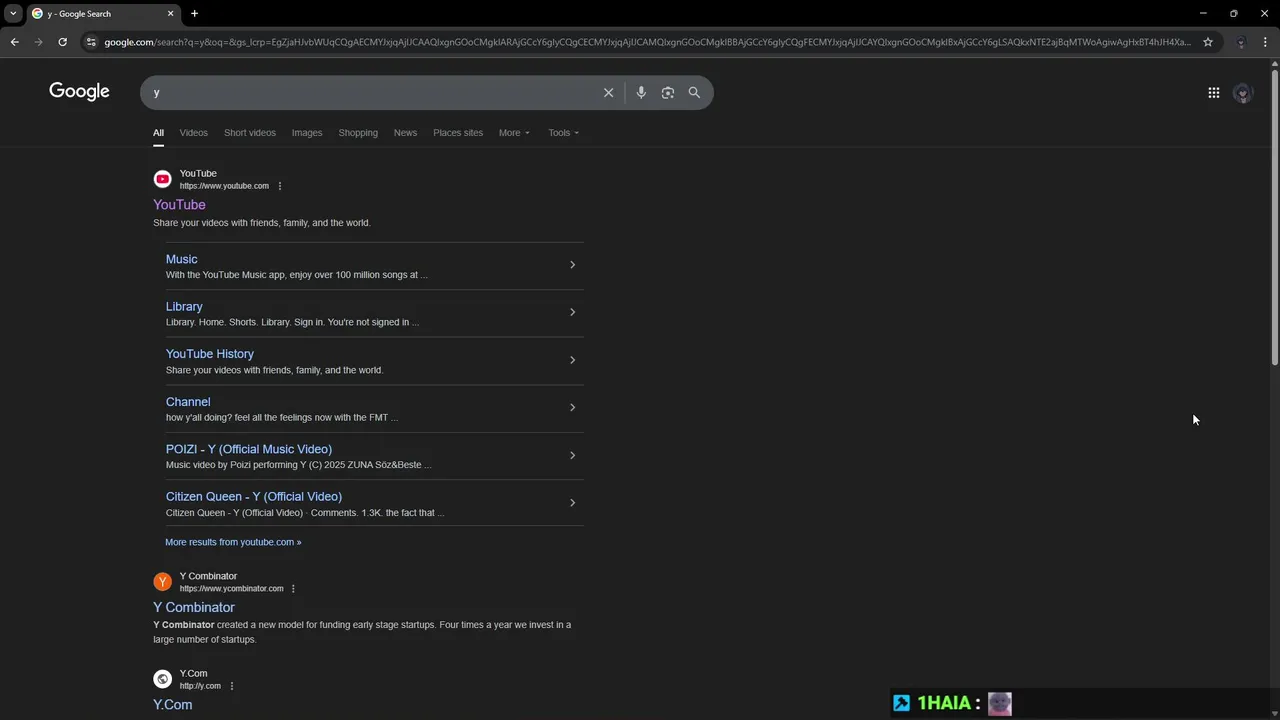Clear the search box with the X
The image size is (1280, 720).
click(608, 93)
